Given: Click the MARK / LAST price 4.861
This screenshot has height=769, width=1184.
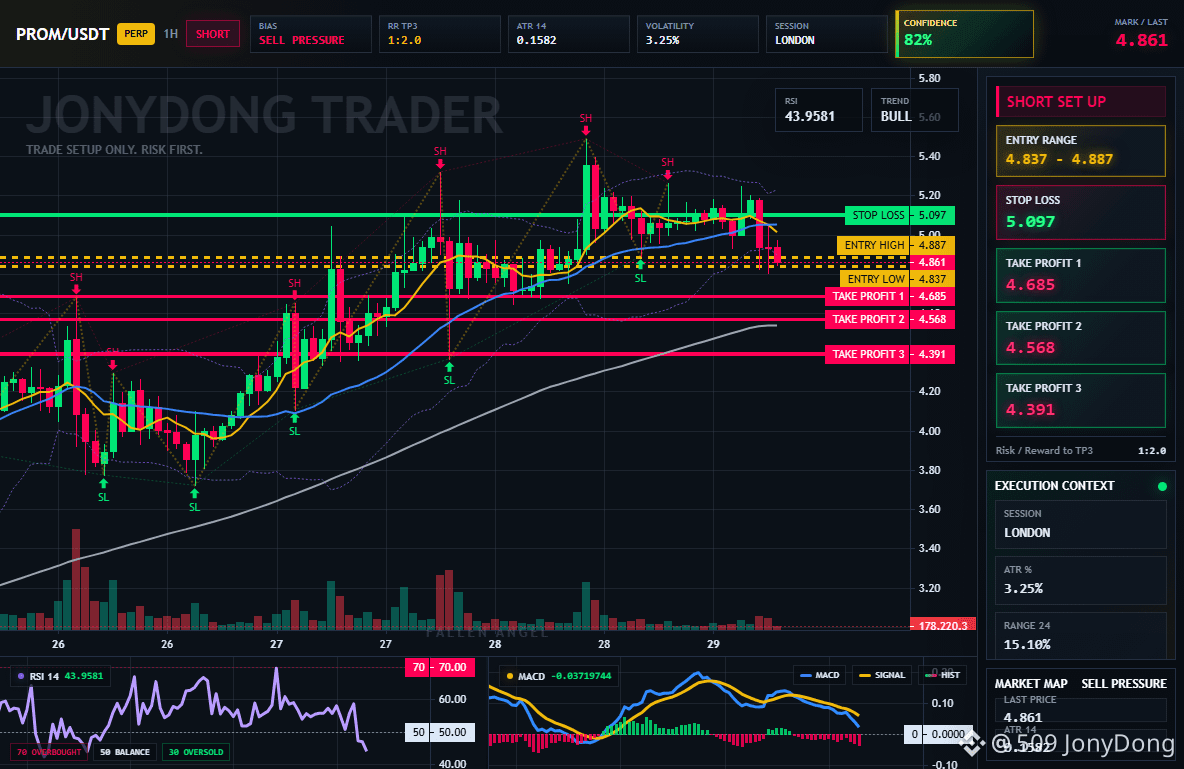Looking at the screenshot, I should point(1141,40).
